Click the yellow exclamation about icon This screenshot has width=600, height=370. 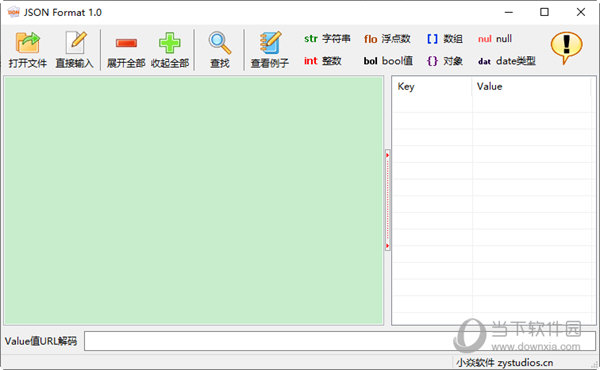pos(566,48)
